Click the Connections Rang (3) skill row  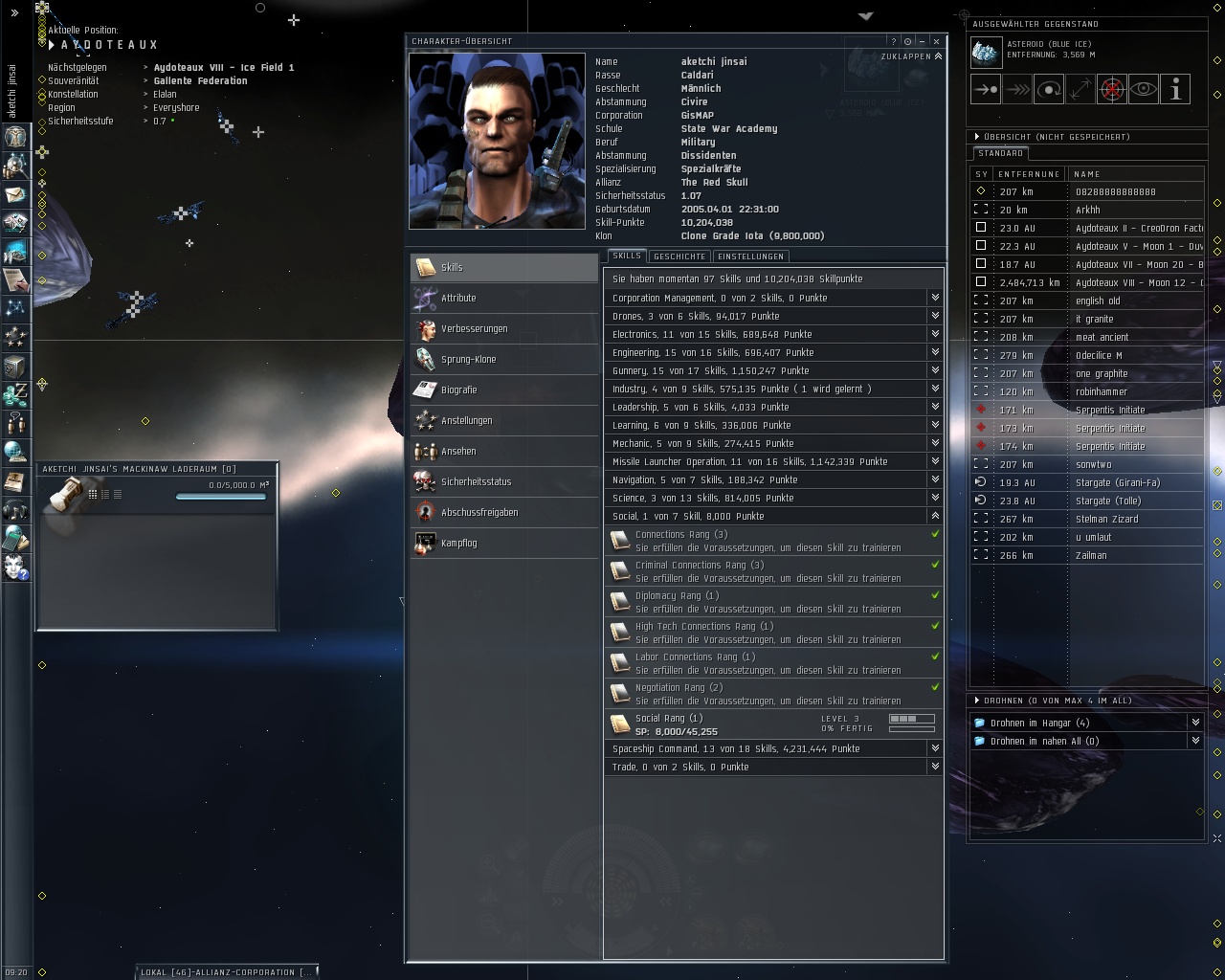[x=773, y=541]
